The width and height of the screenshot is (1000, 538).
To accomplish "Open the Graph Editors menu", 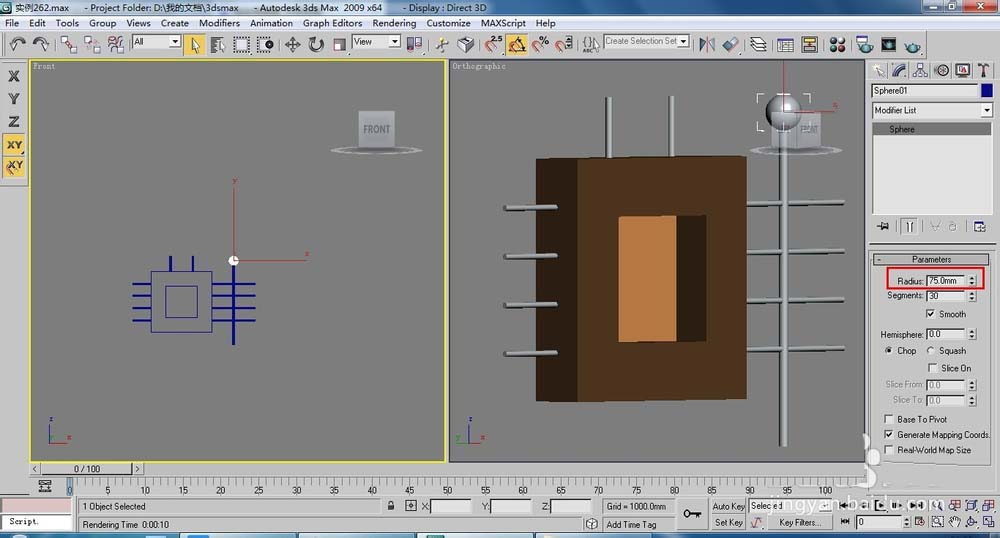I will pyautogui.click(x=332, y=23).
